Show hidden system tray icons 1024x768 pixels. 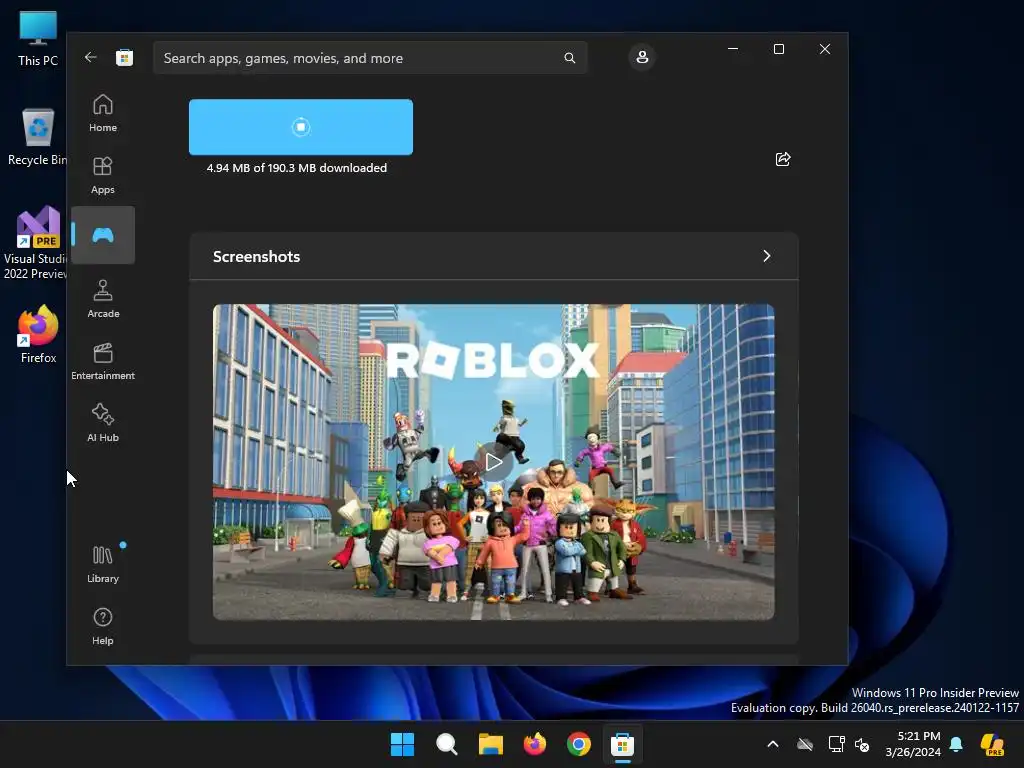point(773,744)
